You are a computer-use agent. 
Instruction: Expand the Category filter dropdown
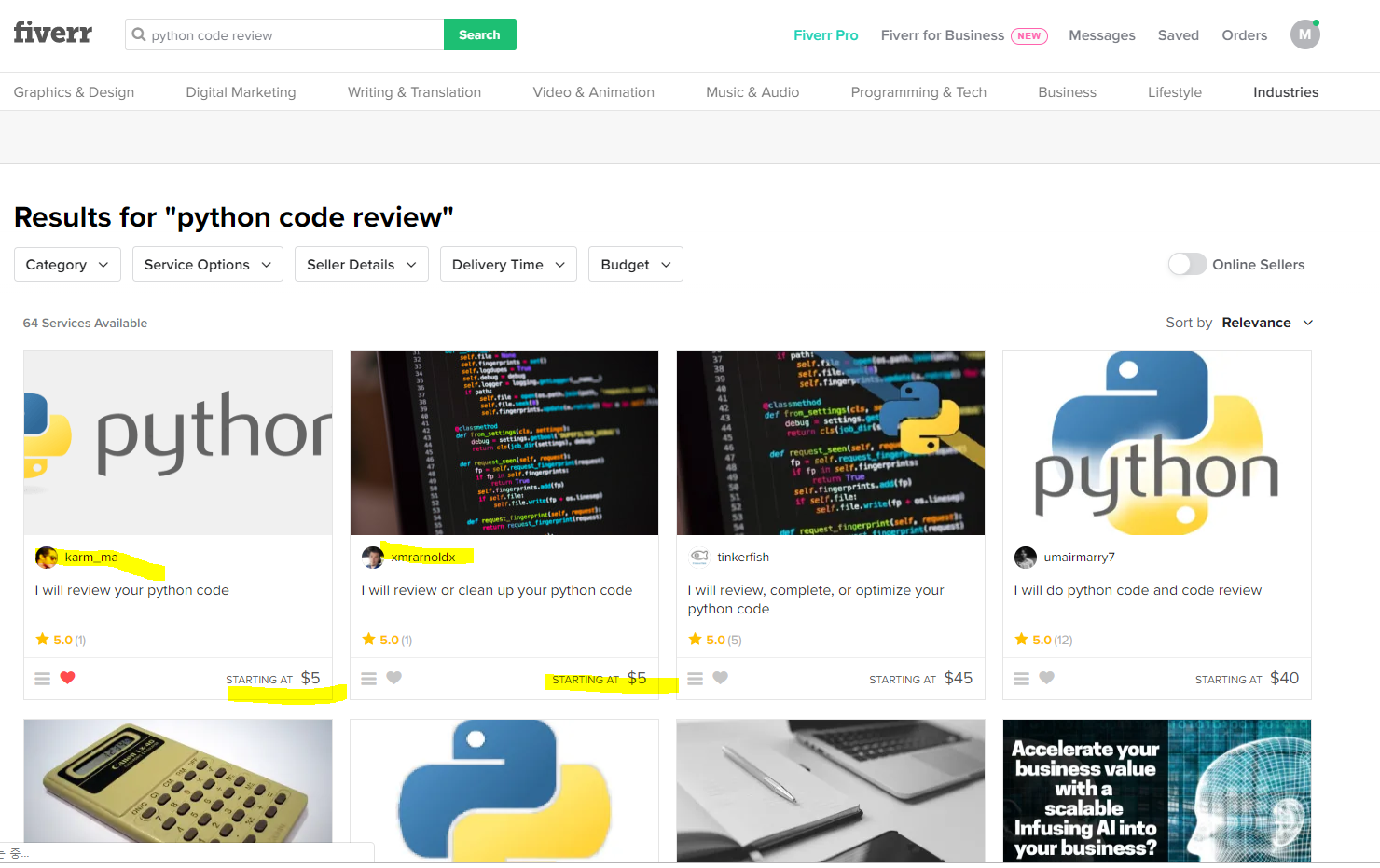click(x=67, y=264)
